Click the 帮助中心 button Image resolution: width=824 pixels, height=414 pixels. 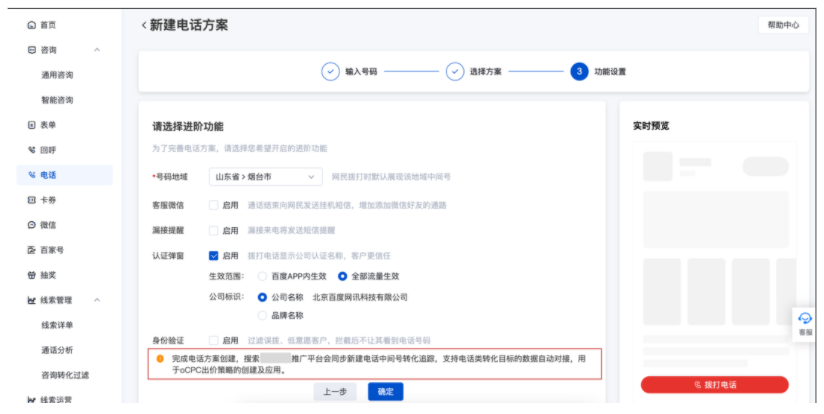coord(783,25)
